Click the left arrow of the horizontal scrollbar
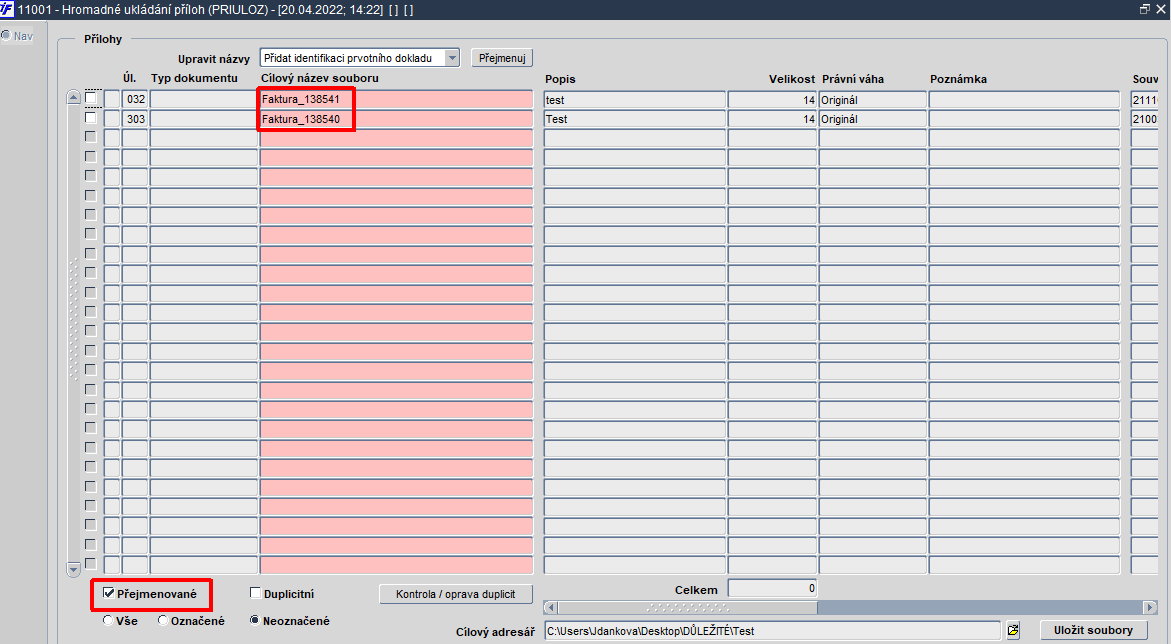 coord(550,607)
